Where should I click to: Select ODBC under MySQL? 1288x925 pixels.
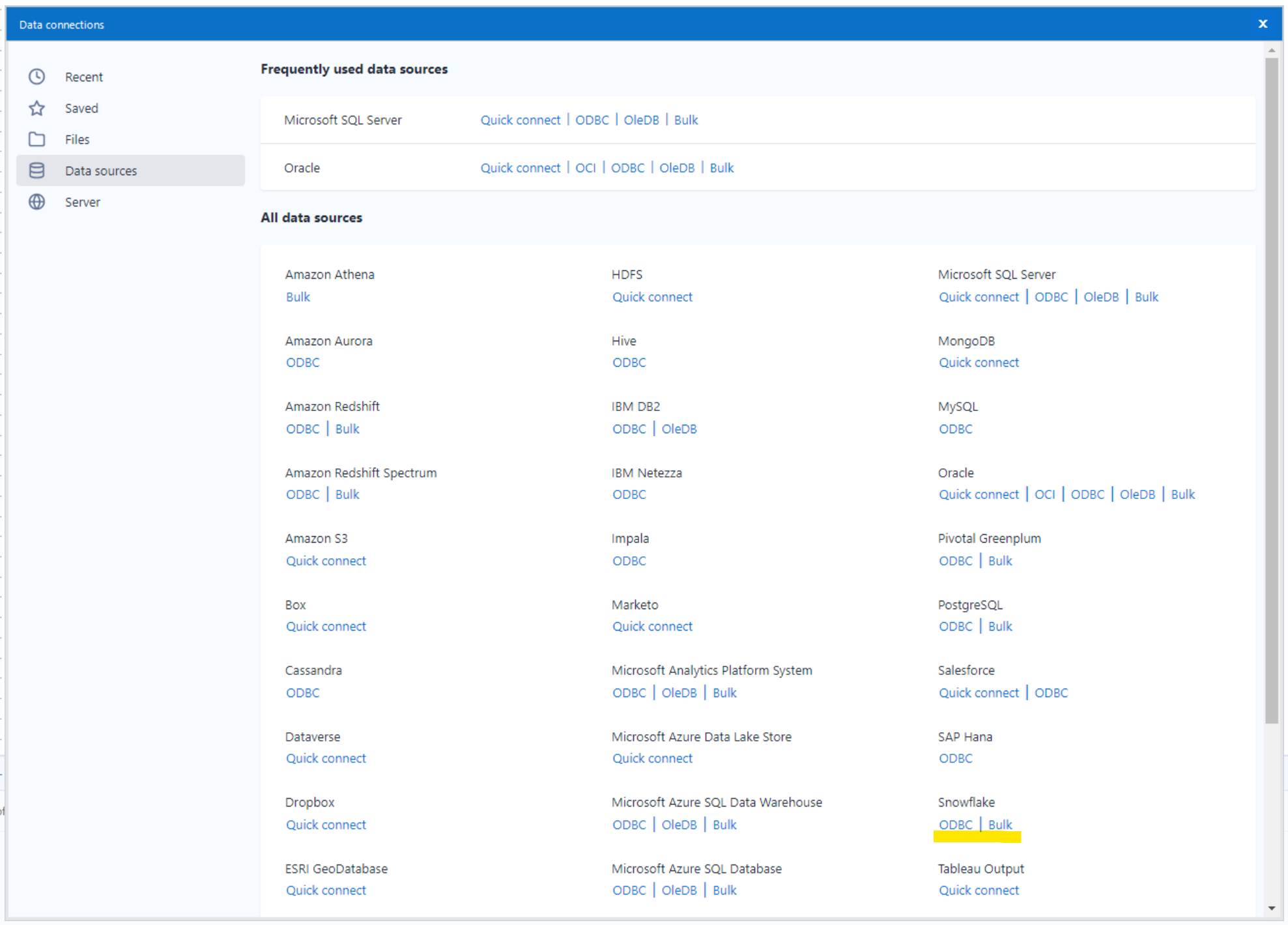956,429
